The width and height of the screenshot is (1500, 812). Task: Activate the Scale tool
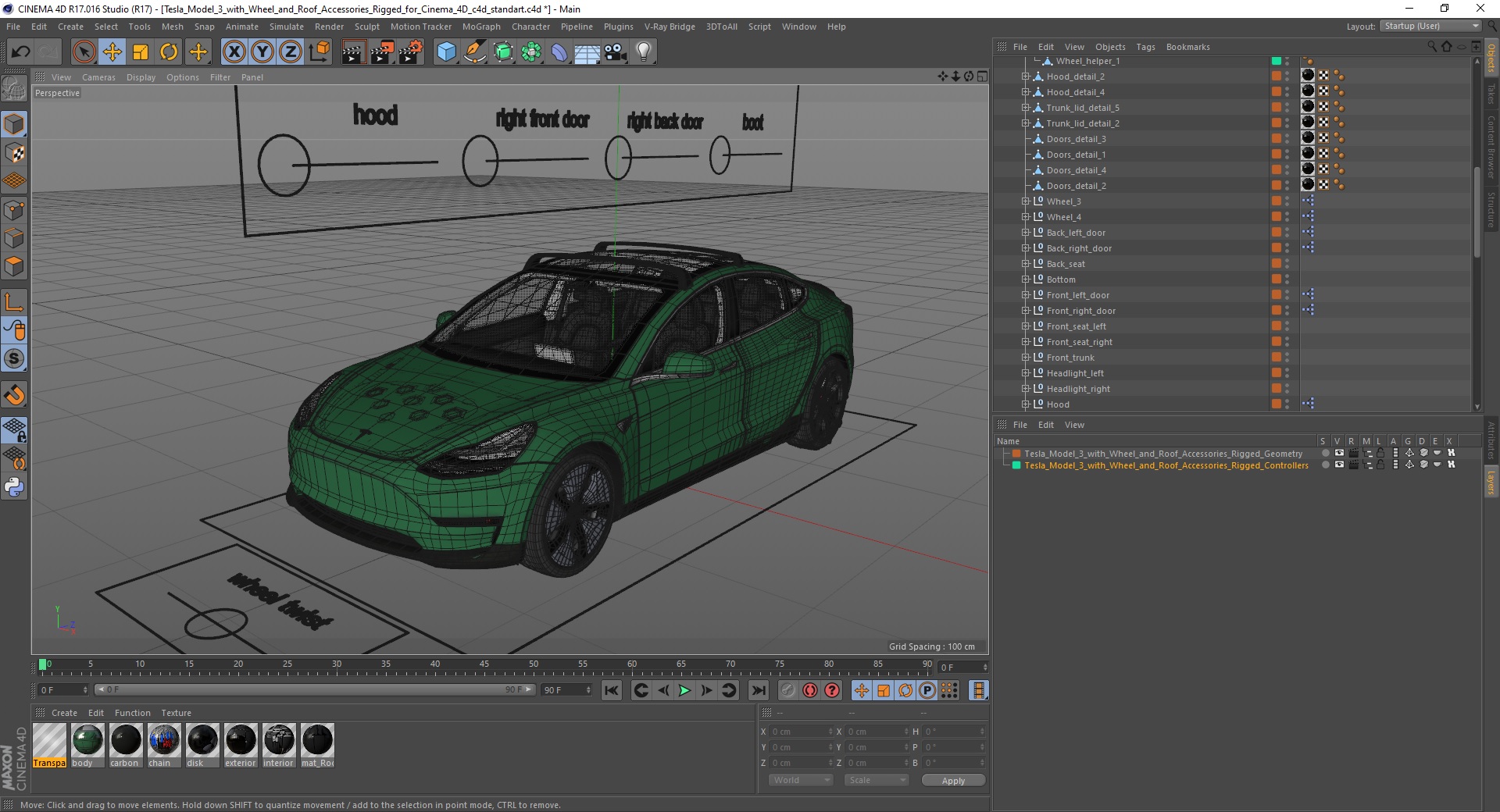(x=141, y=52)
